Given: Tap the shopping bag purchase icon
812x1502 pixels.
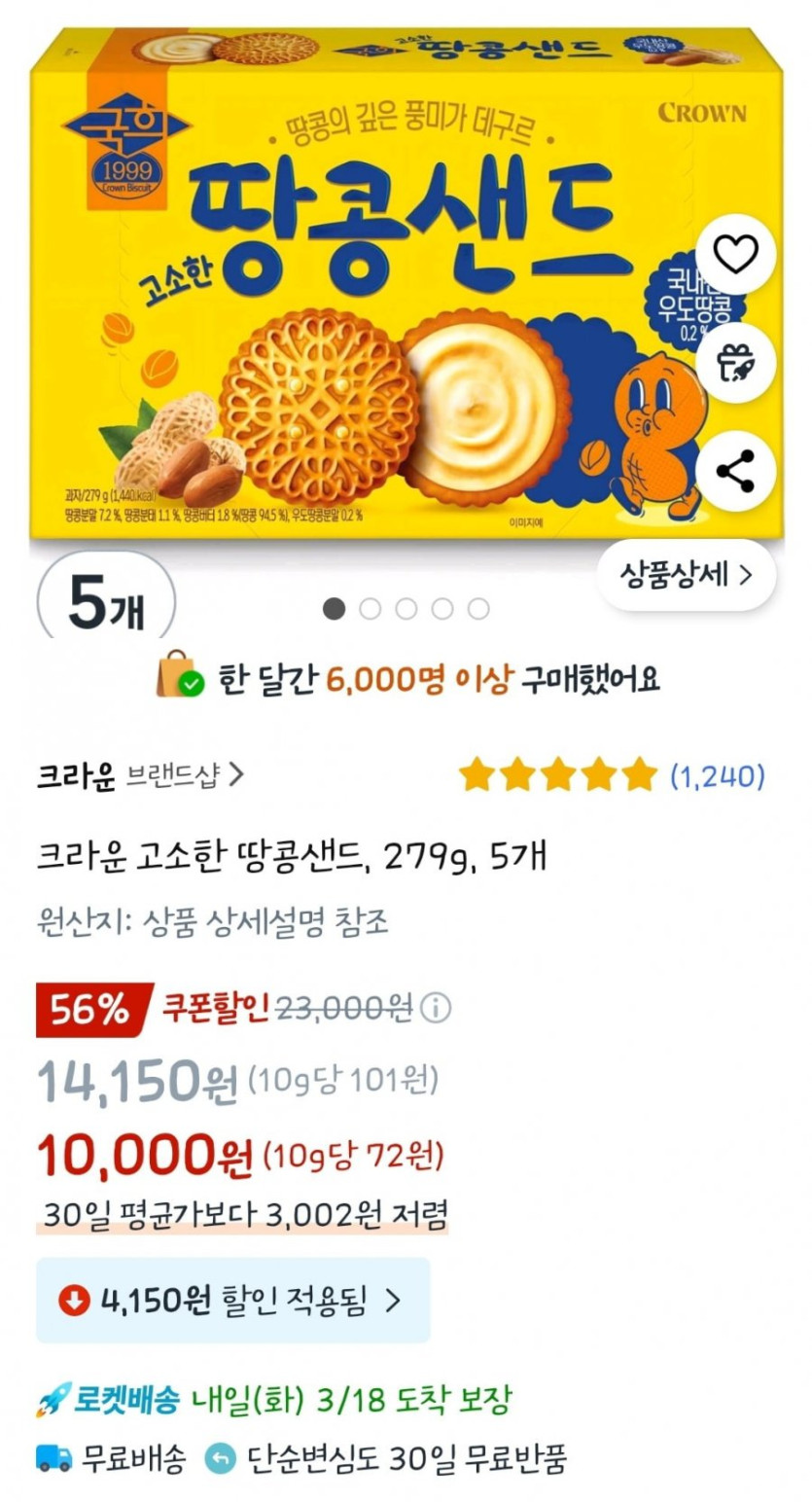Looking at the screenshot, I should (180, 678).
